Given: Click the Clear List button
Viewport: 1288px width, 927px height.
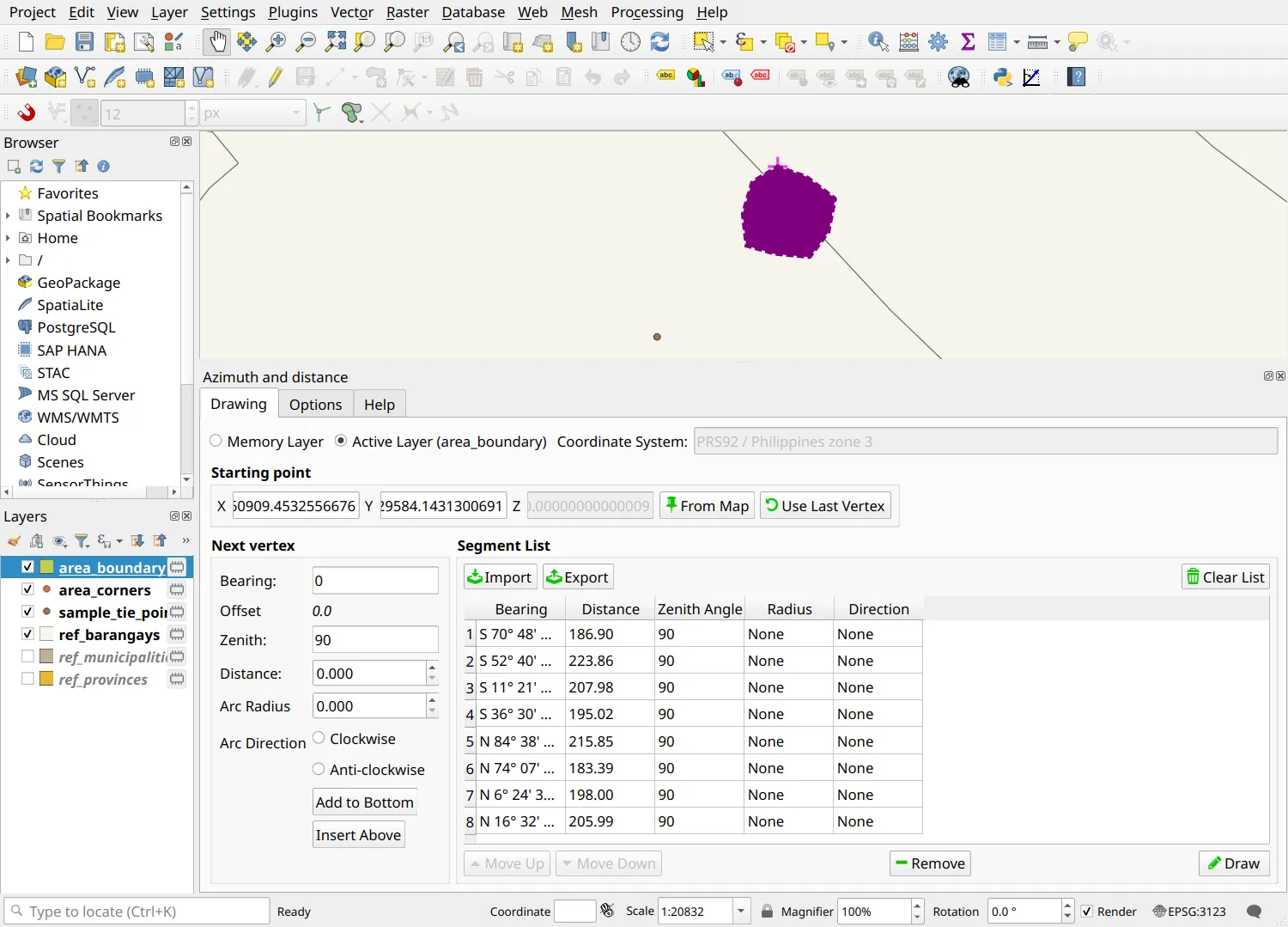Looking at the screenshot, I should 1225,577.
